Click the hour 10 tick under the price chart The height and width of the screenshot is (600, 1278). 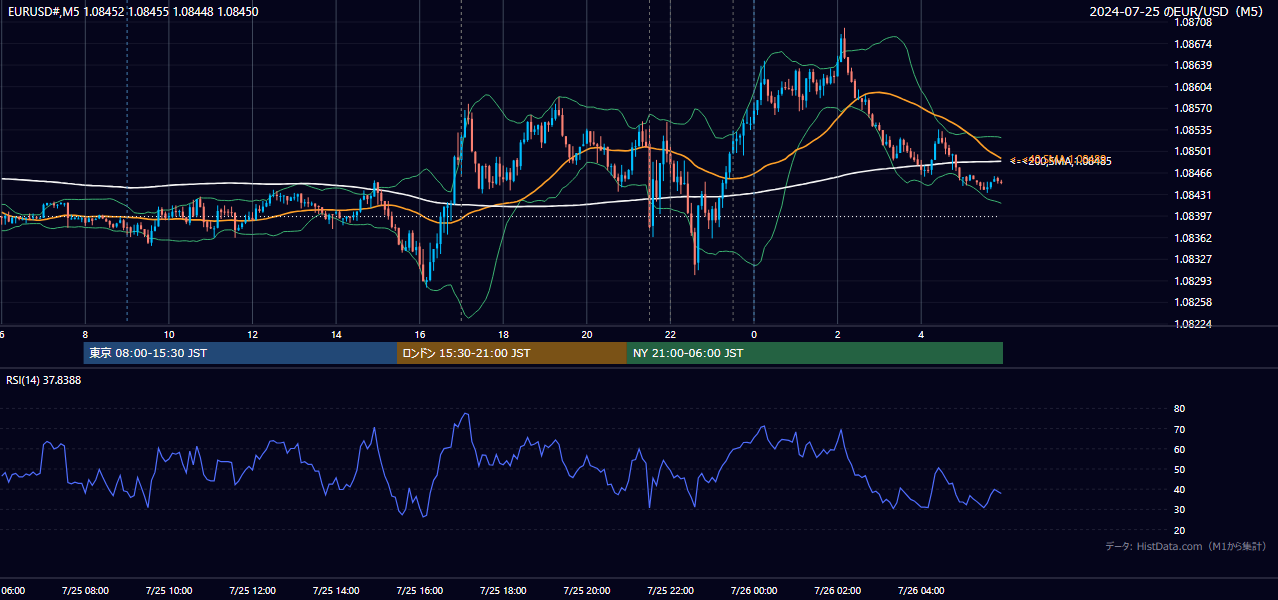click(169, 334)
